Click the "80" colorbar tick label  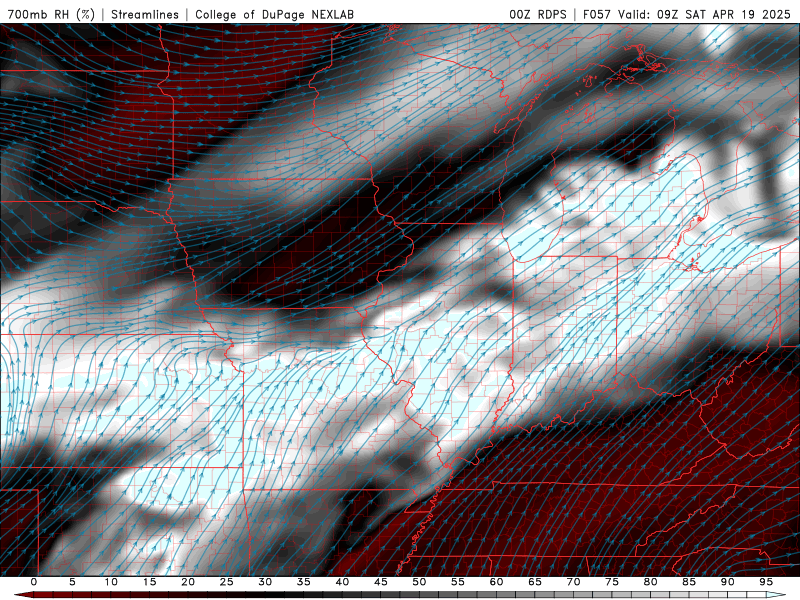point(651,582)
